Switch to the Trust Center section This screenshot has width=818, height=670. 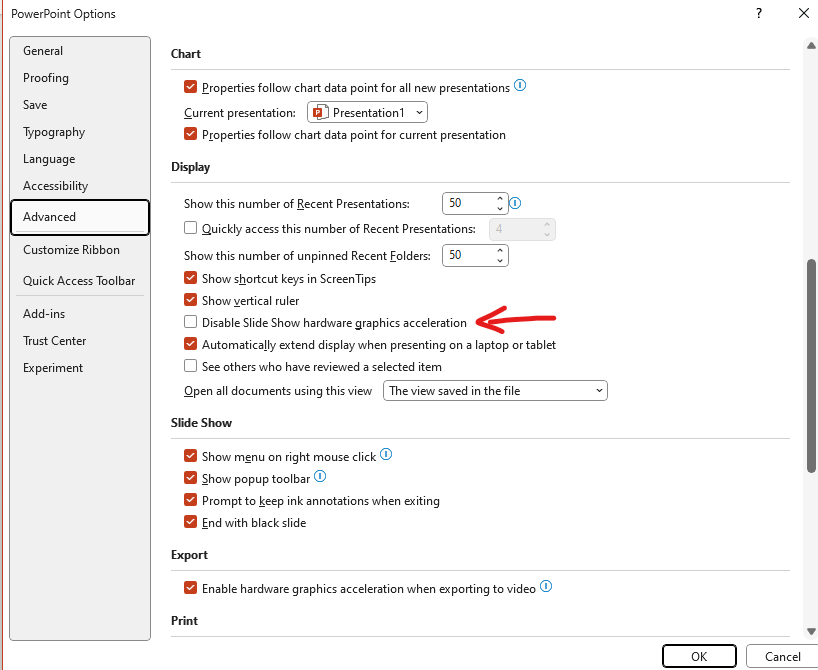55,340
